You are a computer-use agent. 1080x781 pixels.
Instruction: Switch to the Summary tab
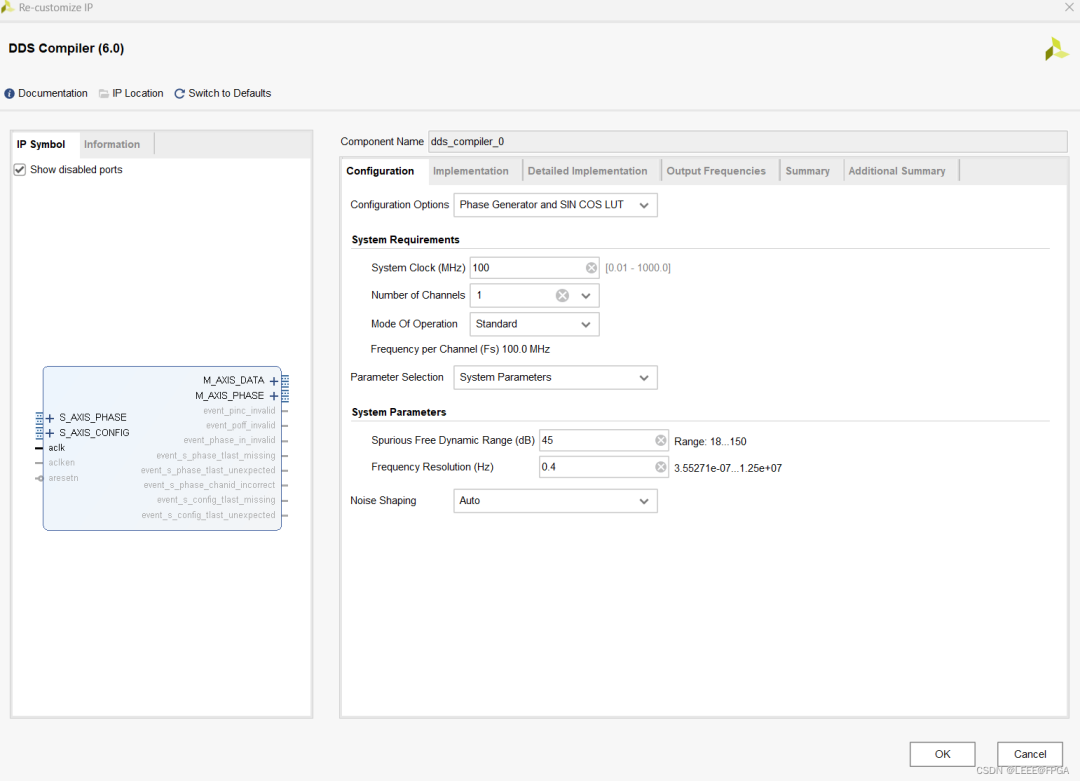pyautogui.click(x=807, y=171)
